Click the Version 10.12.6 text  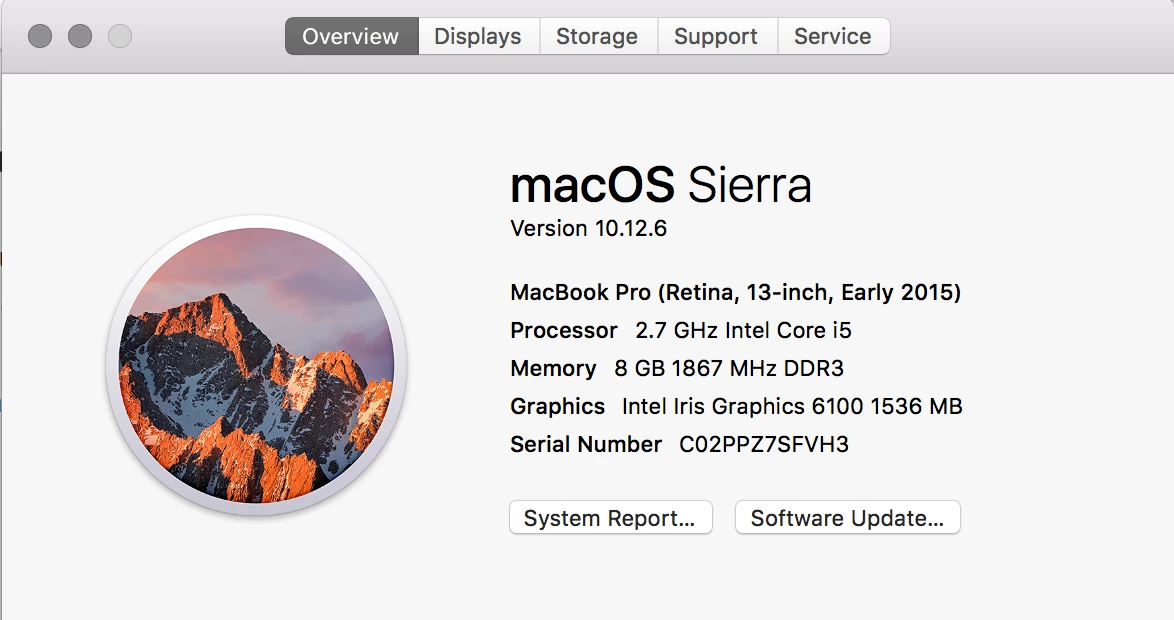(588, 228)
